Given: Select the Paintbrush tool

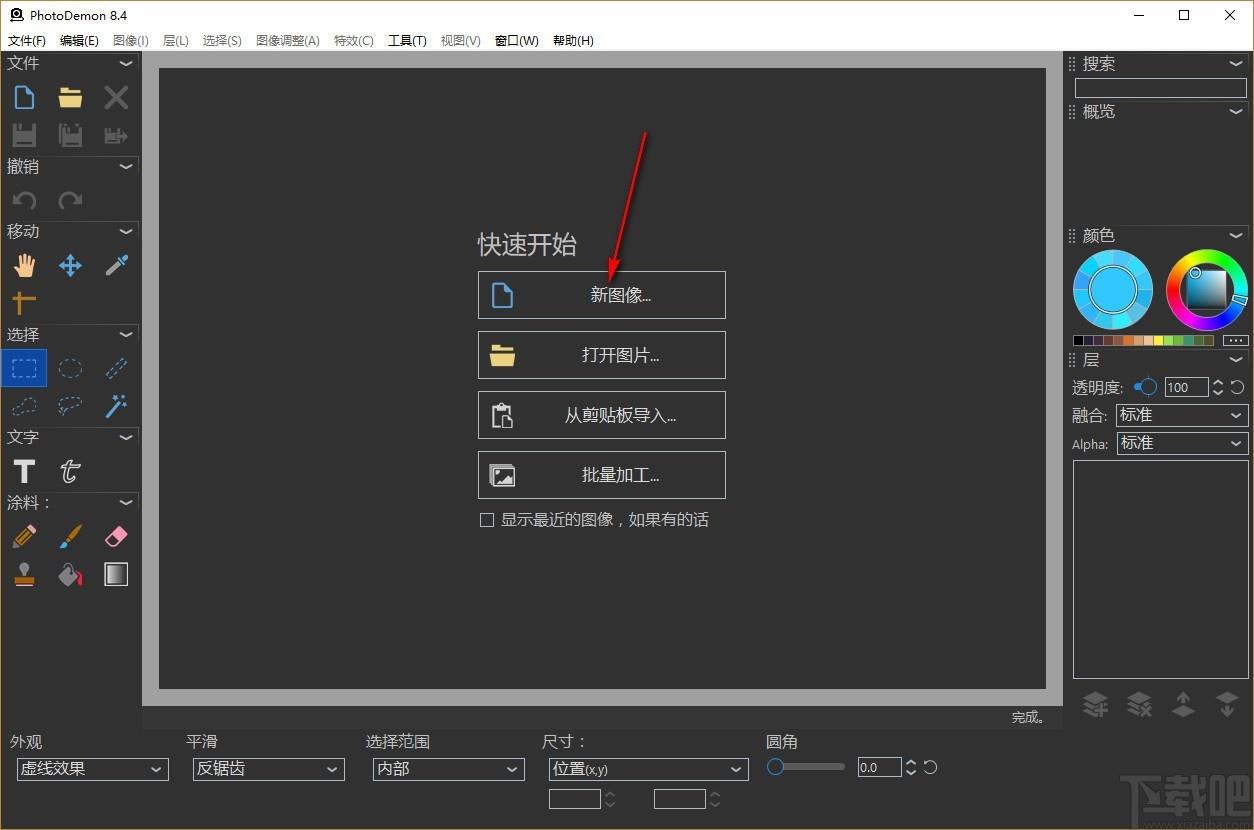Looking at the screenshot, I should pyautogui.click(x=70, y=536).
